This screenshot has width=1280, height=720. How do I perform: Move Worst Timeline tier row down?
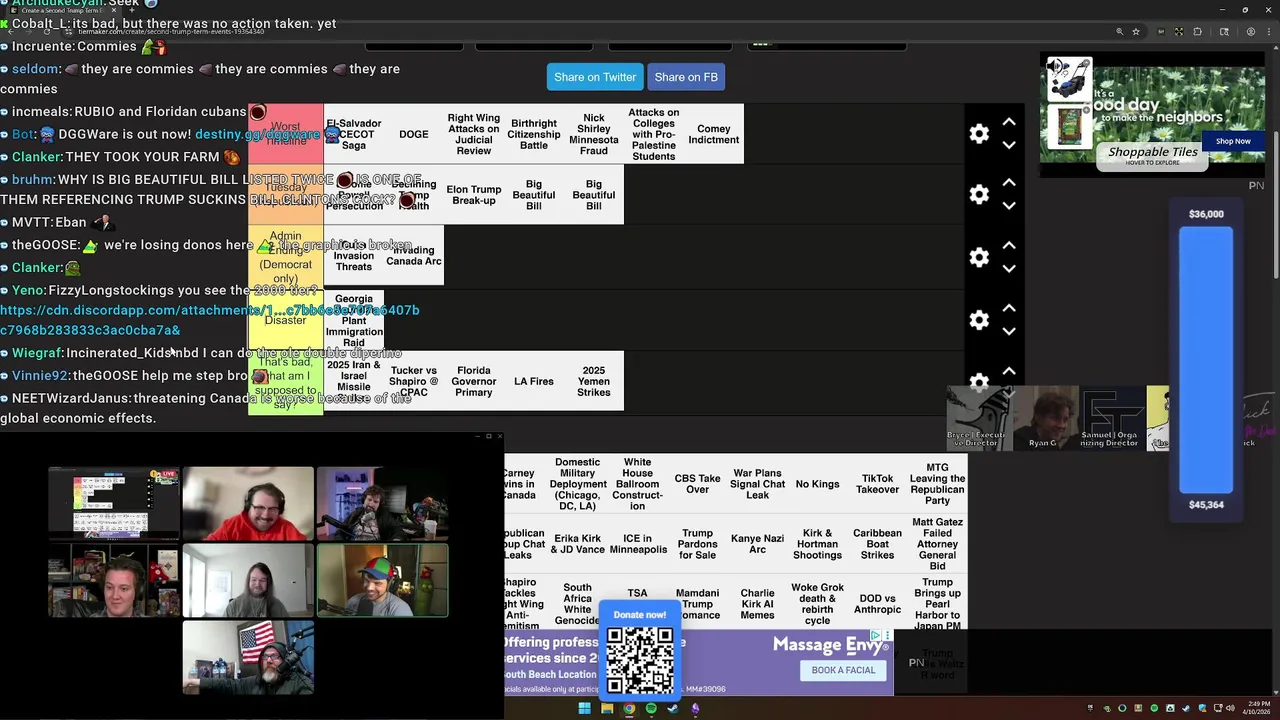[1009, 145]
